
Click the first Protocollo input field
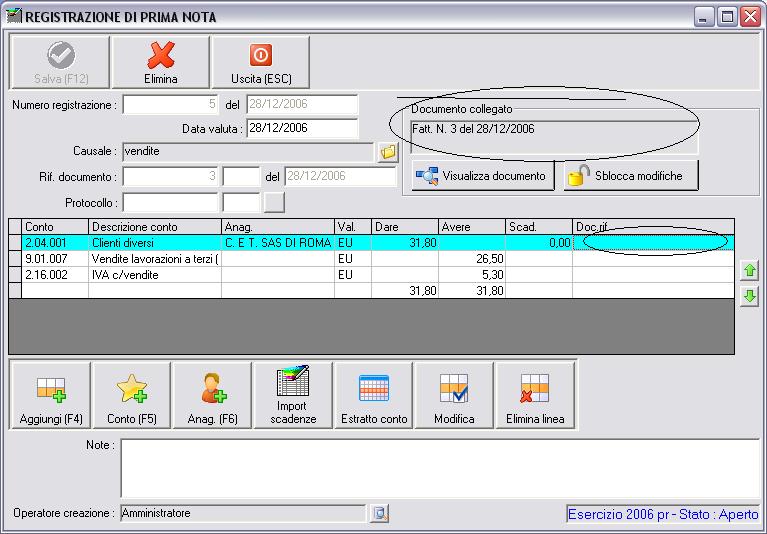pos(171,202)
